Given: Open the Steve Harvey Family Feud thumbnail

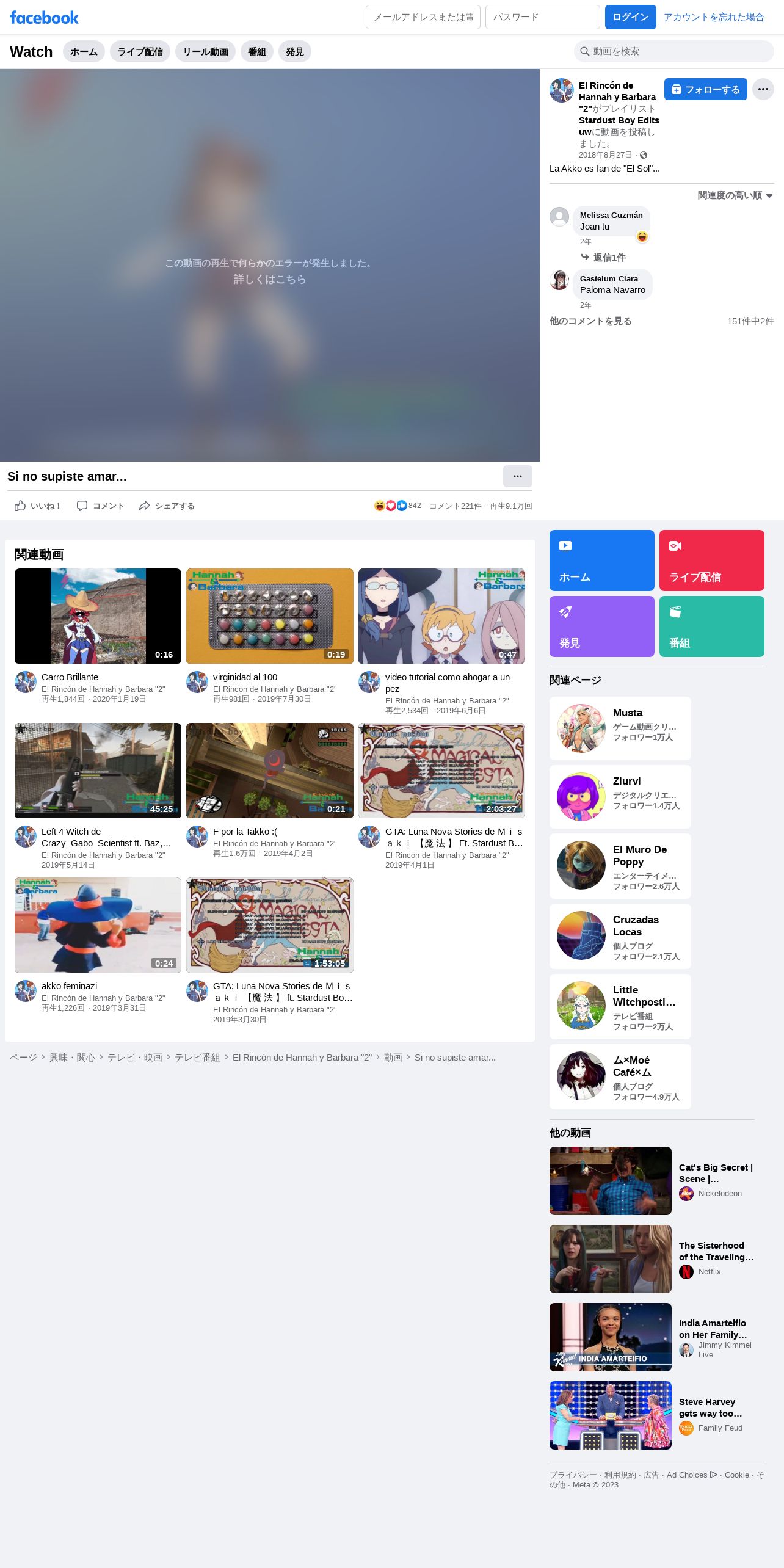Looking at the screenshot, I should pos(611,1415).
